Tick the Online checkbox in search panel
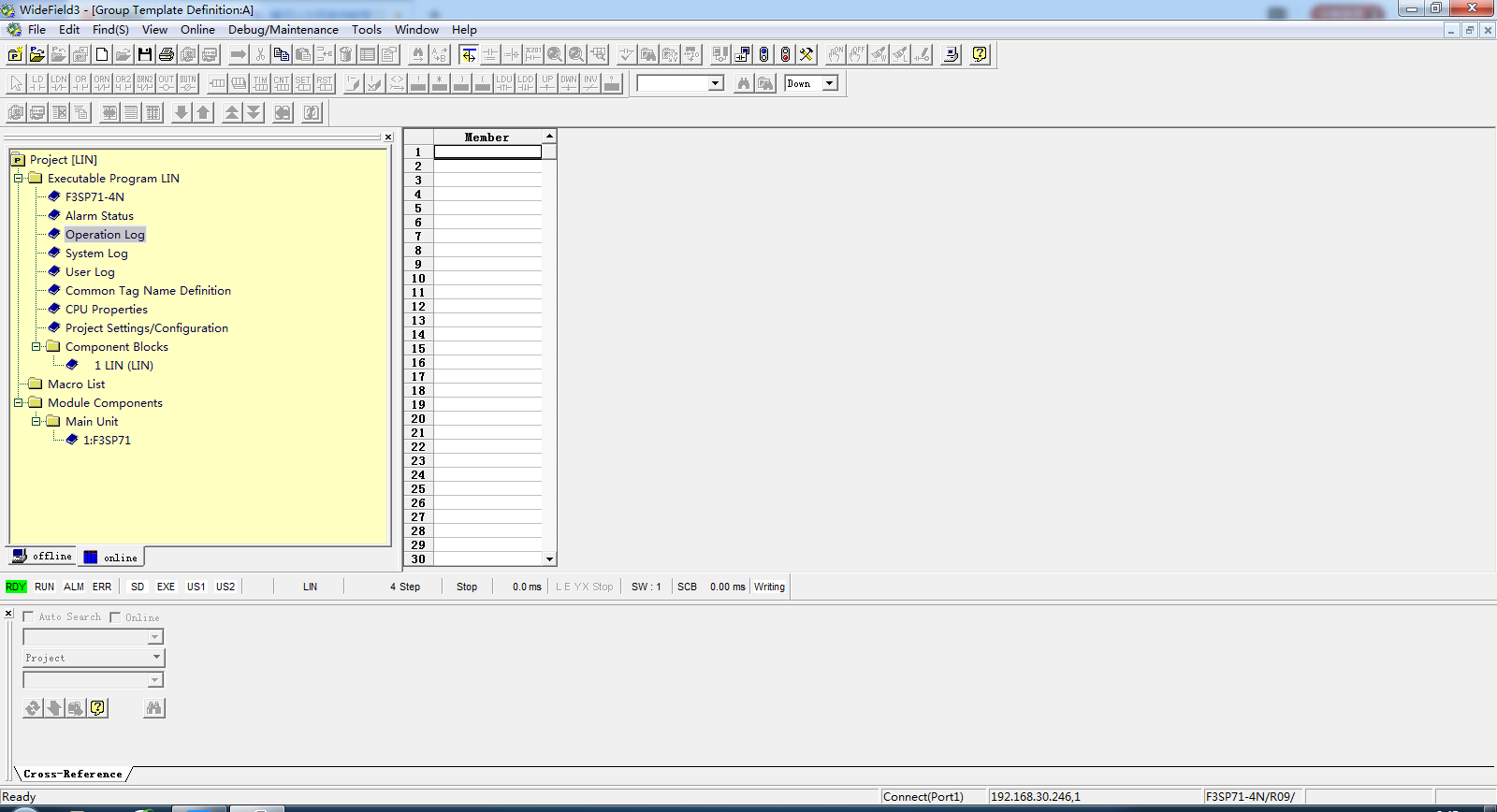The width and height of the screenshot is (1497, 812). 115,617
